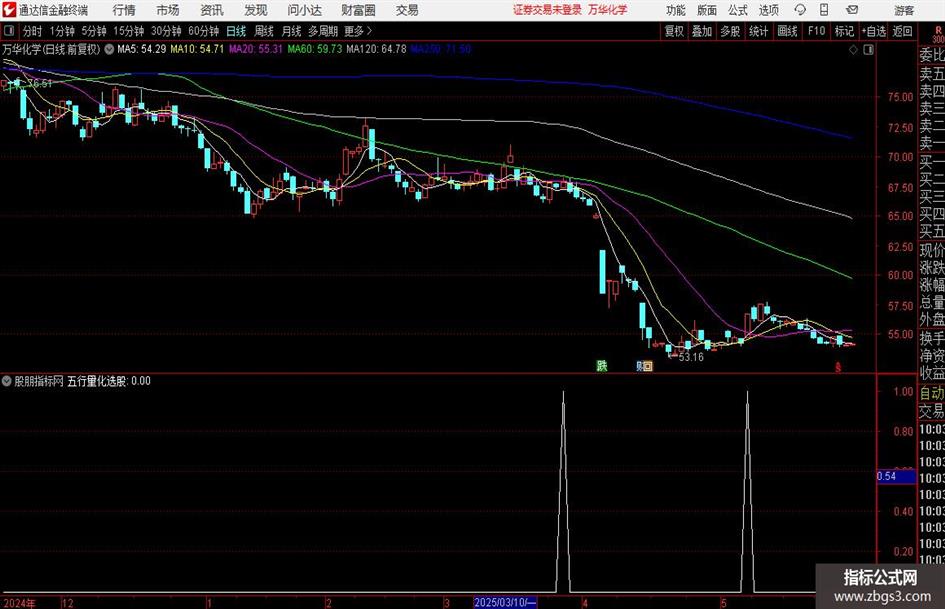The width and height of the screenshot is (945, 609).
Task: Click the Tongdaxin red logo icon
Action: [x=9, y=10]
